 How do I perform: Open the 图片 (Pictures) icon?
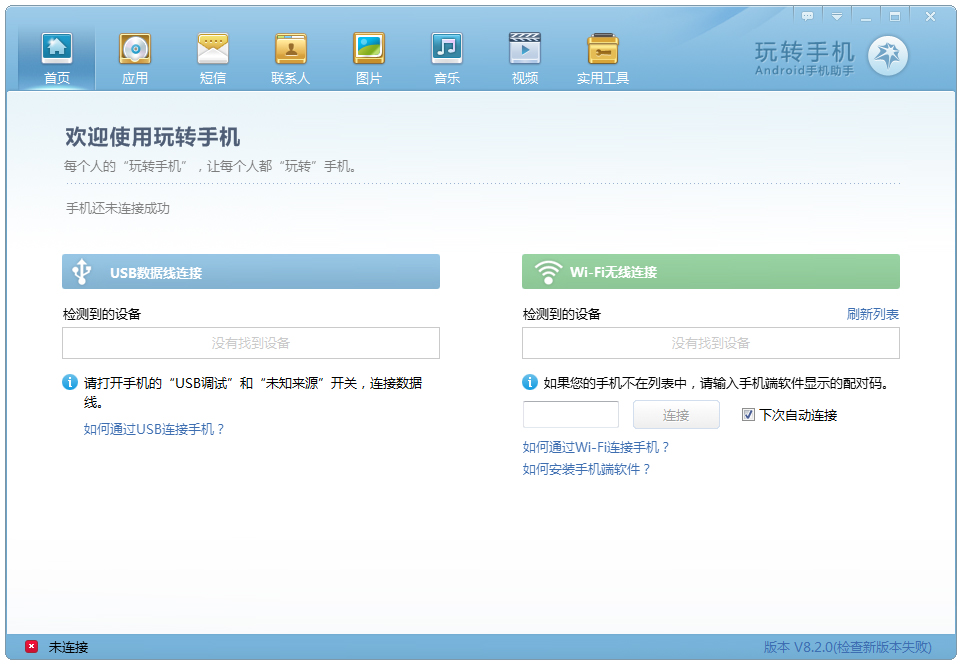369,50
